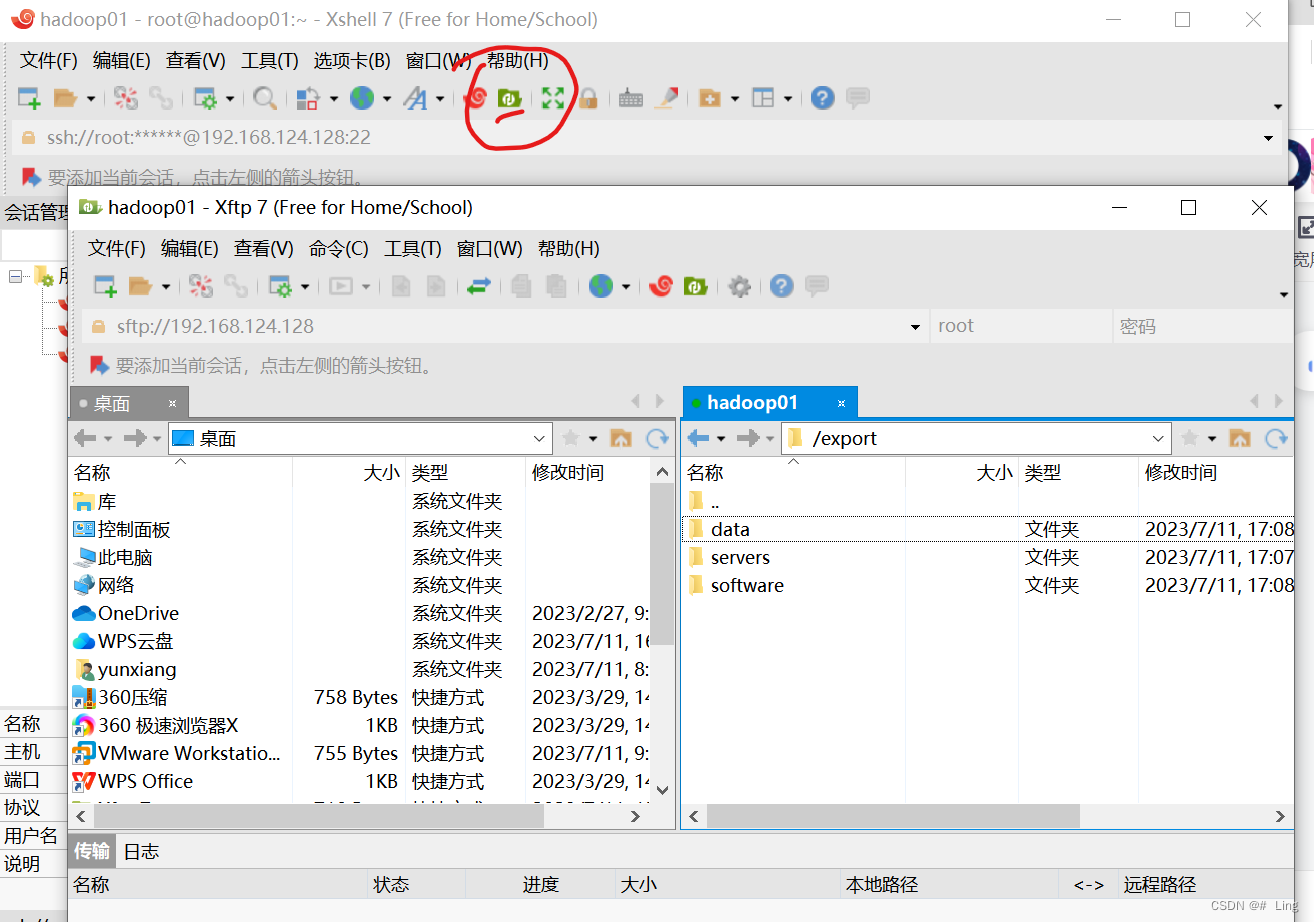Click Open folder icon in Xftp toolbar
The width and height of the screenshot is (1314, 922).
[x=141, y=287]
